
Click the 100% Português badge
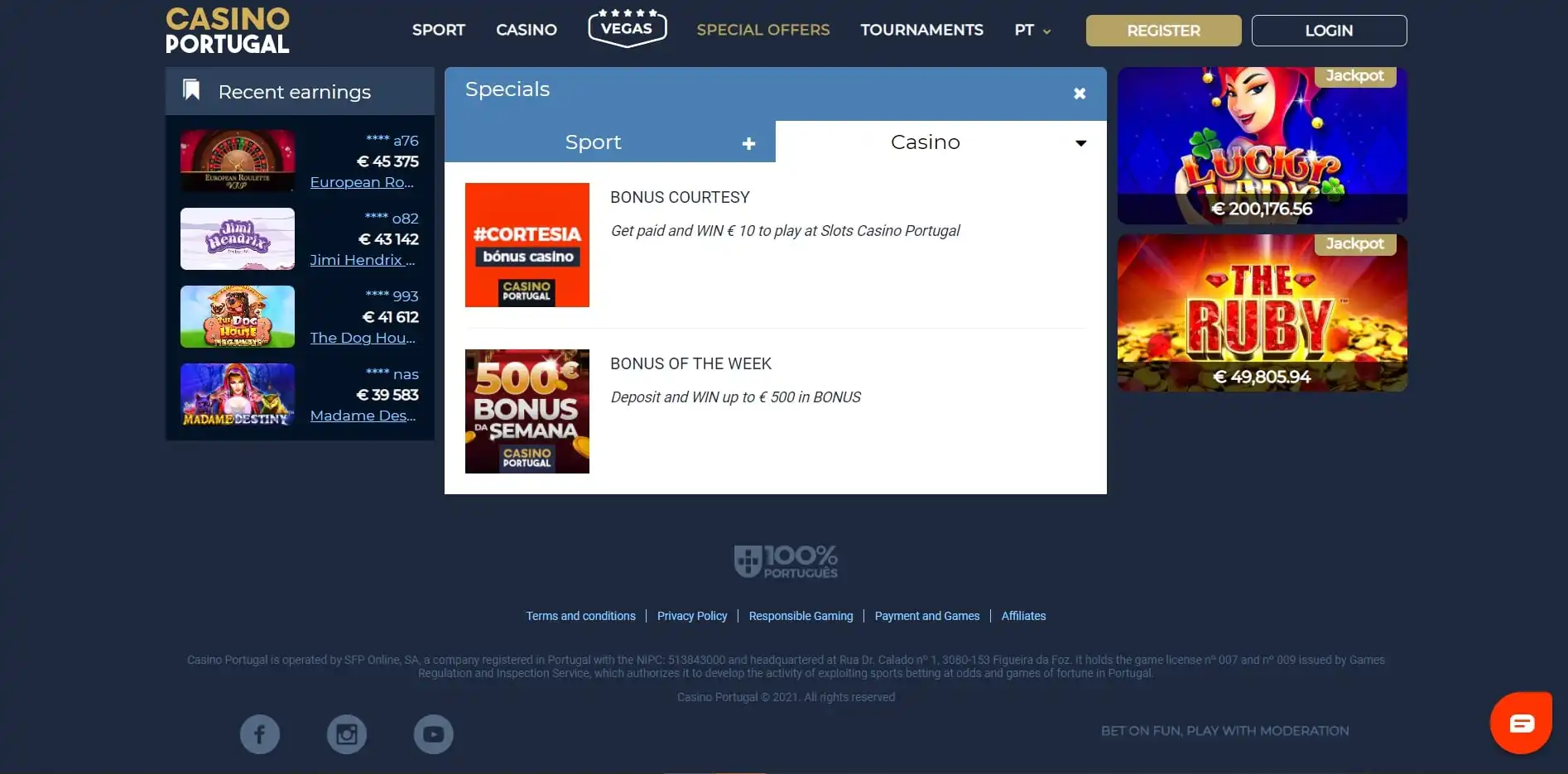pos(786,561)
